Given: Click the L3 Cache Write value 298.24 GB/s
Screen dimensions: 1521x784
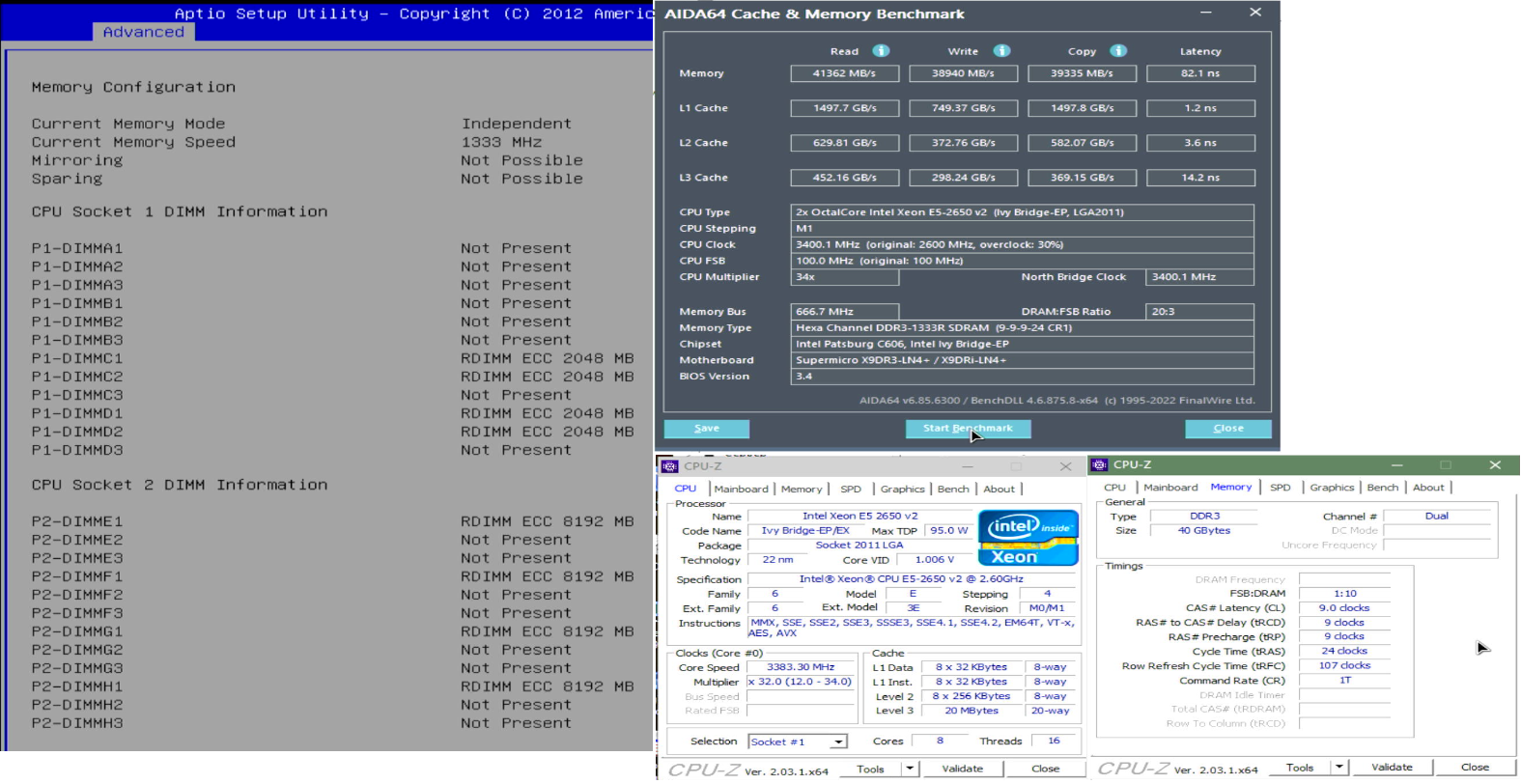Looking at the screenshot, I should (x=963, y=178).
